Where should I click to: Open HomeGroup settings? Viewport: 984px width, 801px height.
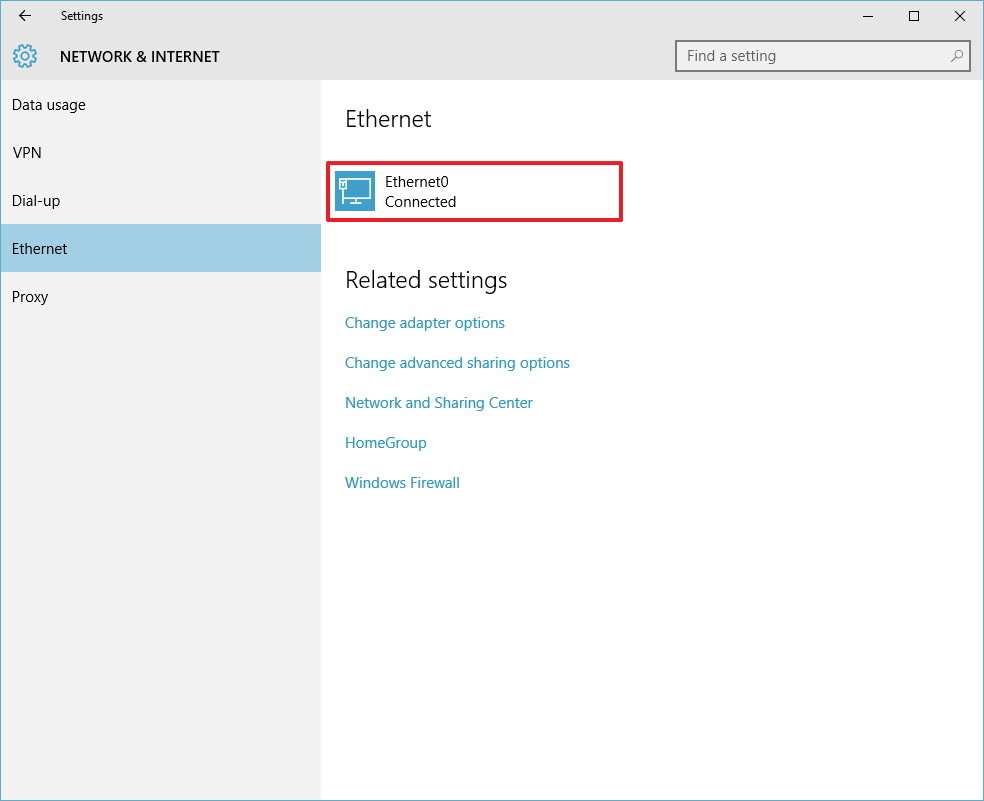pos(385,442)
